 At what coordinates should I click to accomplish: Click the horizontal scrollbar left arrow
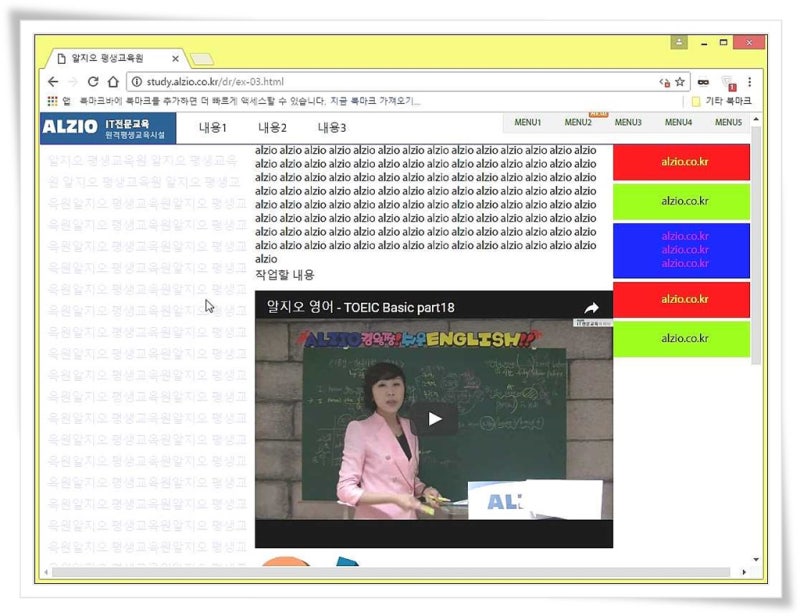pyautogui.click(x=46, y=572)
